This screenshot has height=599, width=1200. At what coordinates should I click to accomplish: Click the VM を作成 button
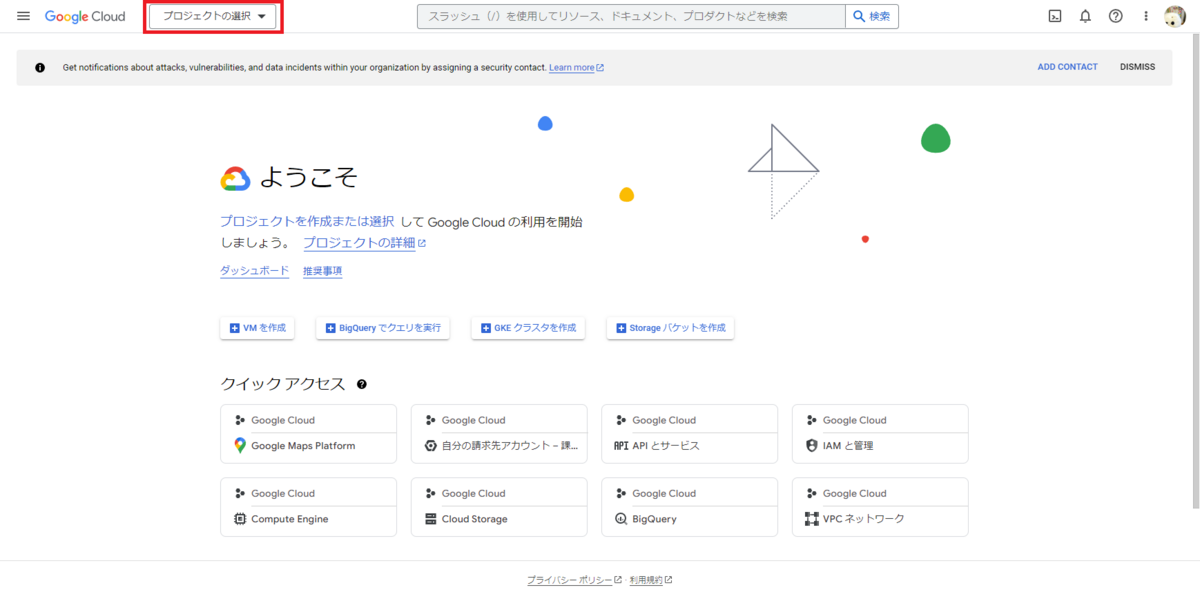(x=257, y=328)
